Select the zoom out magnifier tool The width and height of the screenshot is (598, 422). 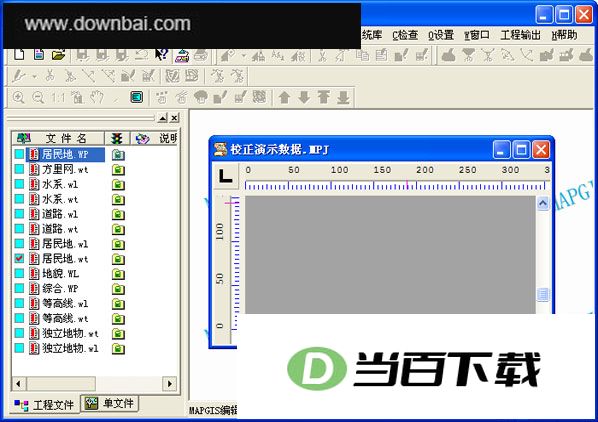click(38, 98)
